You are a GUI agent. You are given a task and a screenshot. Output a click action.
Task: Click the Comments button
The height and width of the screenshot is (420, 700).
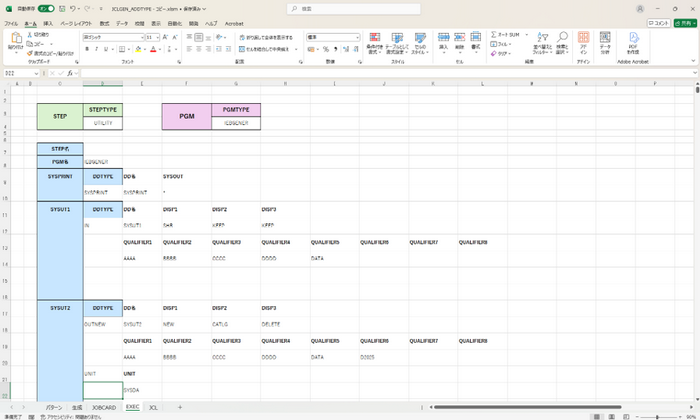click(x=659, y=23)
